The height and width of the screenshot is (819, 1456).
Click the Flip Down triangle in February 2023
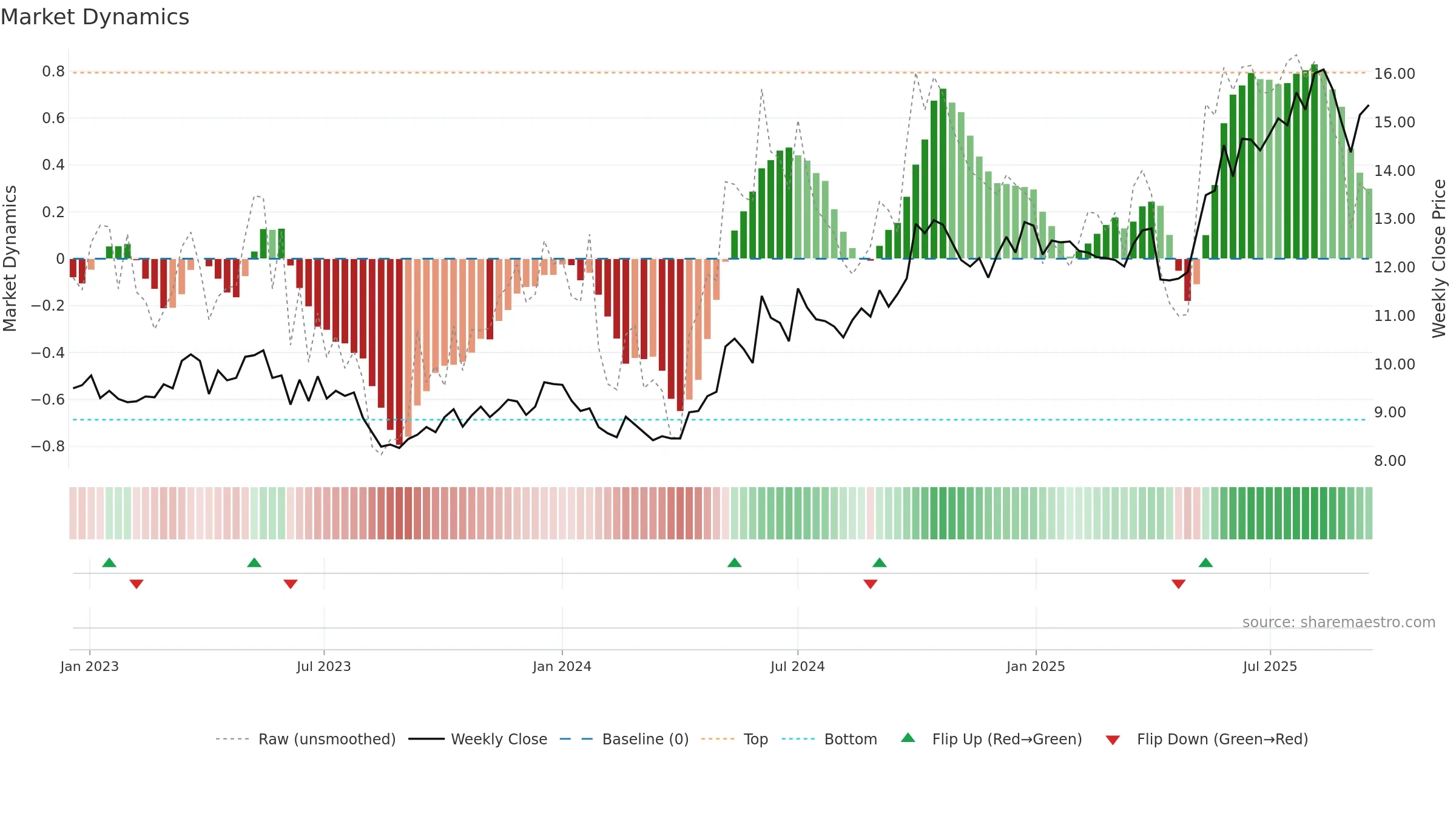[136, 584]
